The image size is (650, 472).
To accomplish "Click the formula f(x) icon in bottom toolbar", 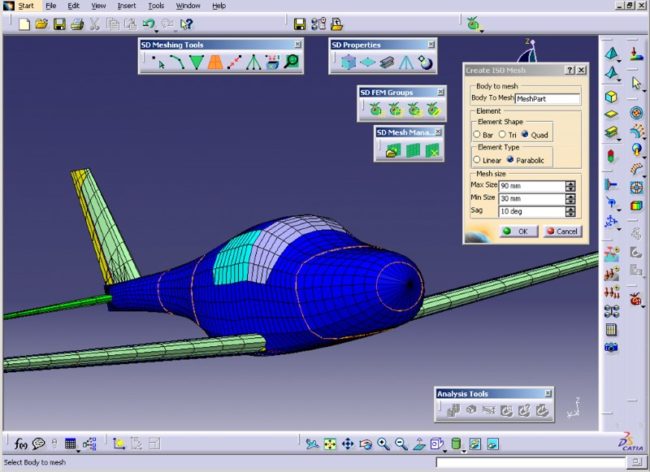I will 21,443.
